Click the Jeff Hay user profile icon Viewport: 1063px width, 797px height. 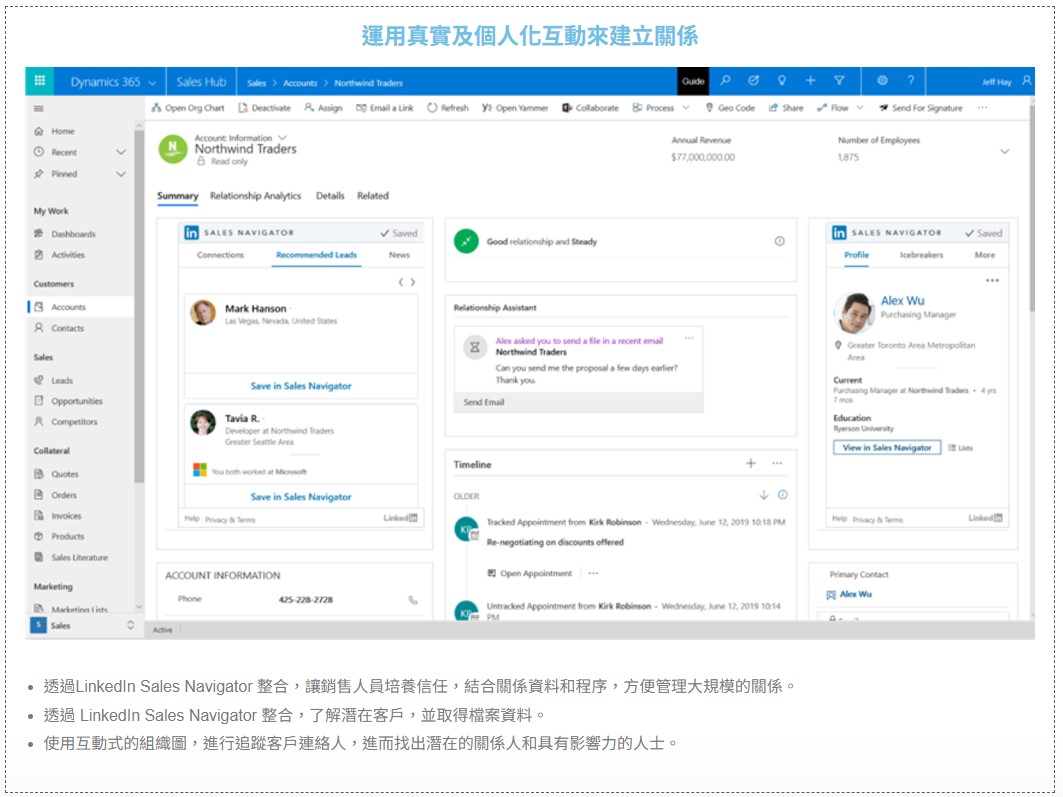(x=1026, y=81)
